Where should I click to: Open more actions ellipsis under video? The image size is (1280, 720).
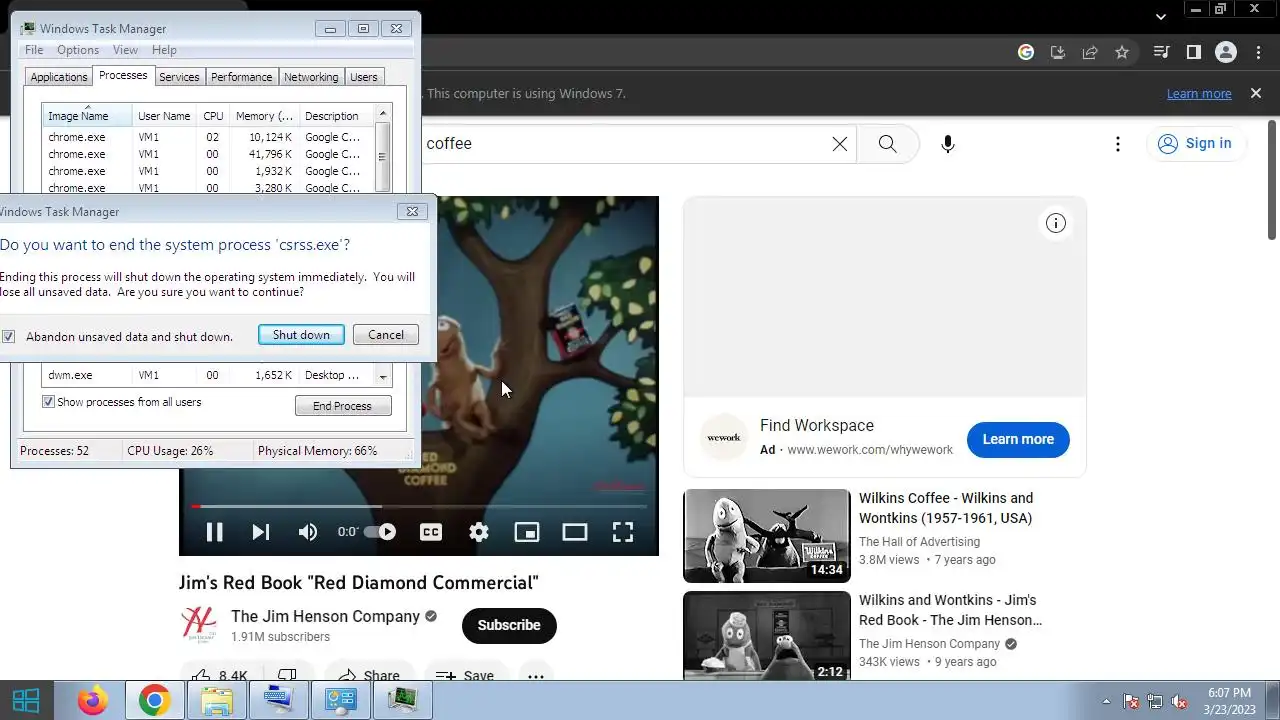pyautogui.click(x=536, y=675)
